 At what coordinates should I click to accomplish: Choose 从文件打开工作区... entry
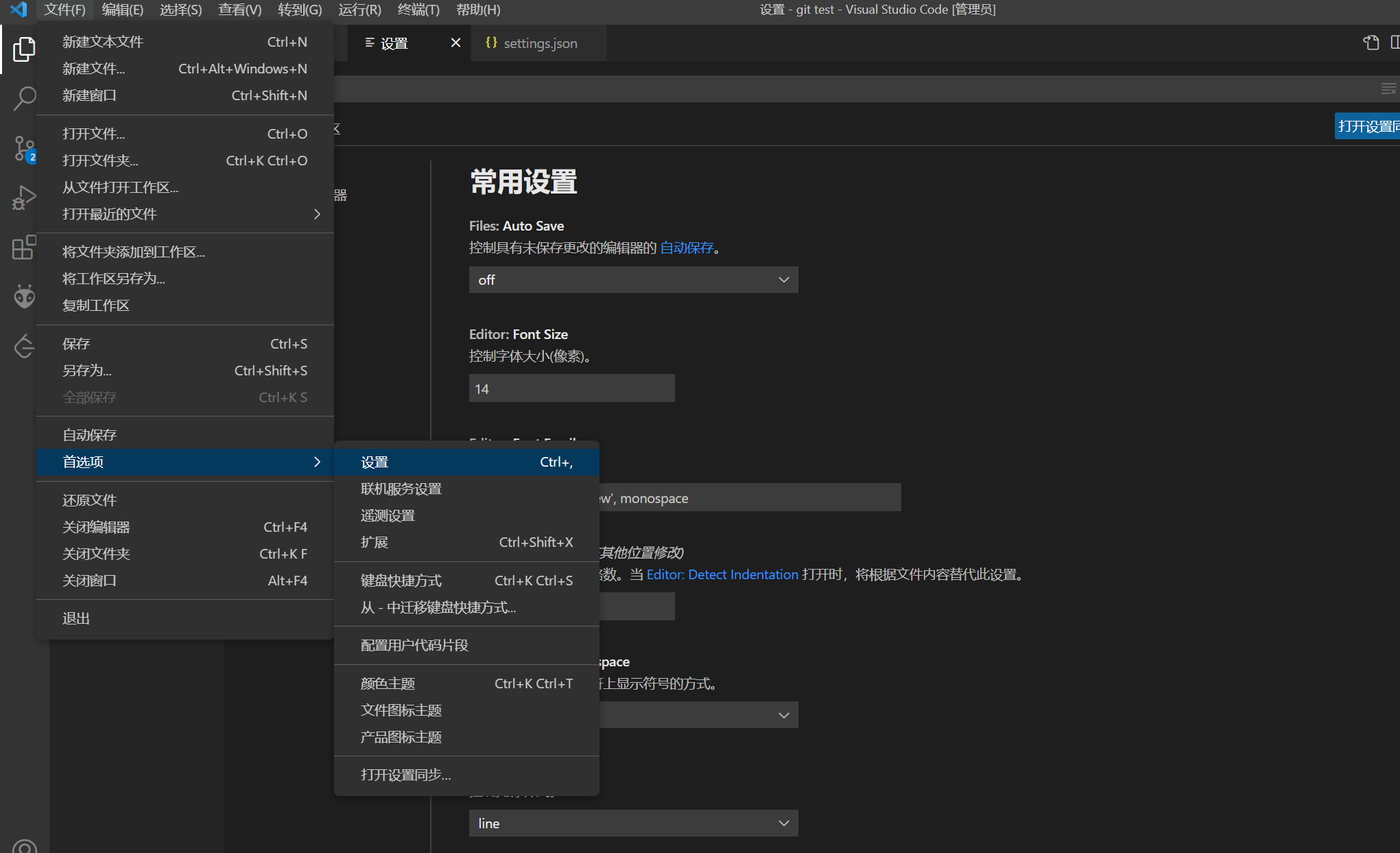[x=185, y=187]
